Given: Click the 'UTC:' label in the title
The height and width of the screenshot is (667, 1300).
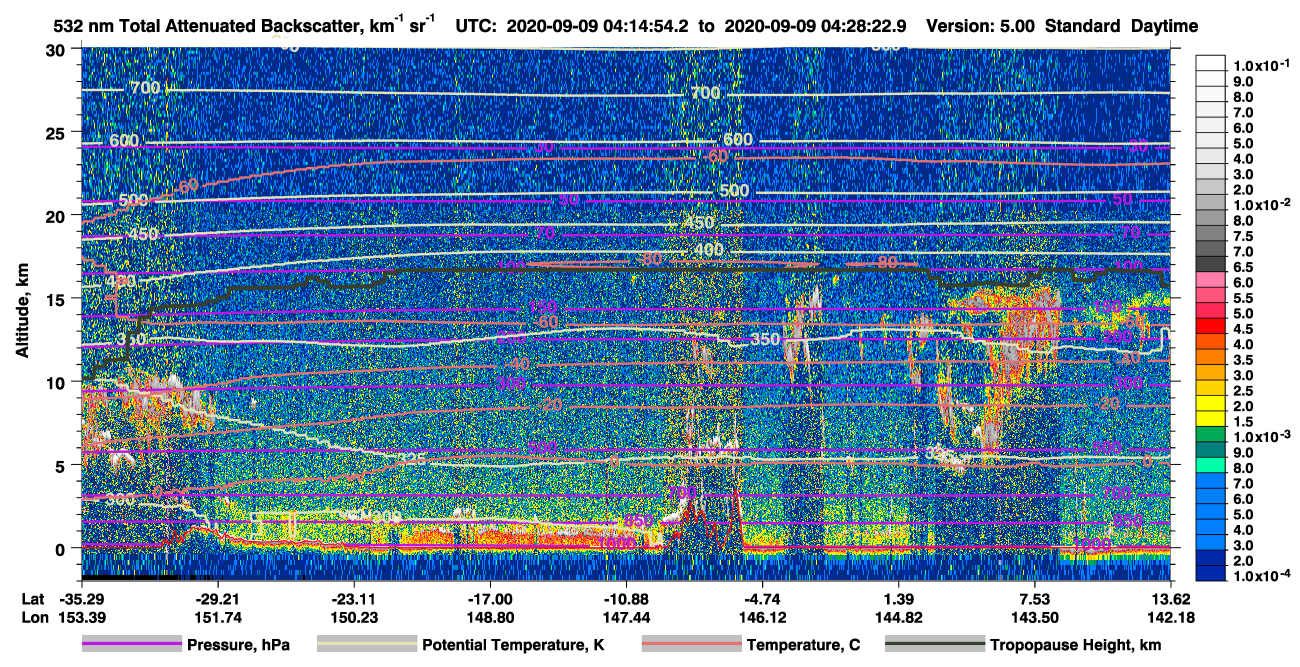Looking at the screenshot, I should [475, 27].
